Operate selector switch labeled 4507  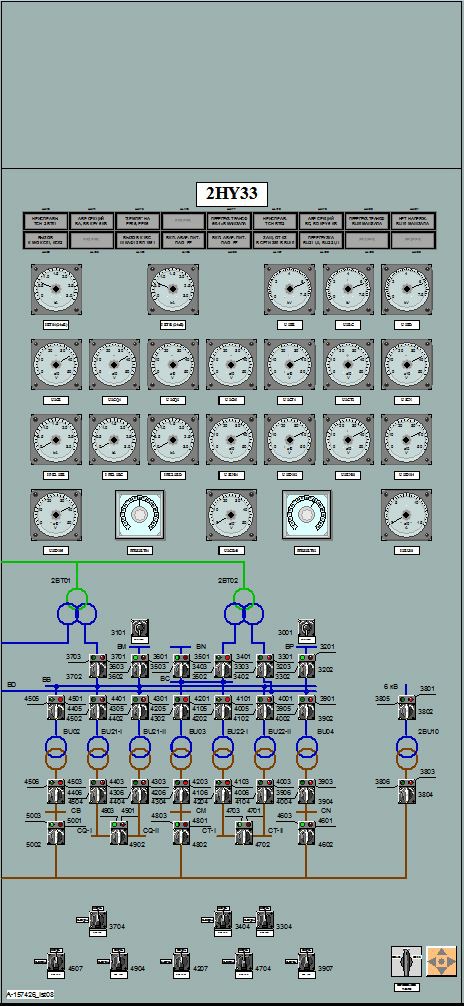[x=56, y=960]
